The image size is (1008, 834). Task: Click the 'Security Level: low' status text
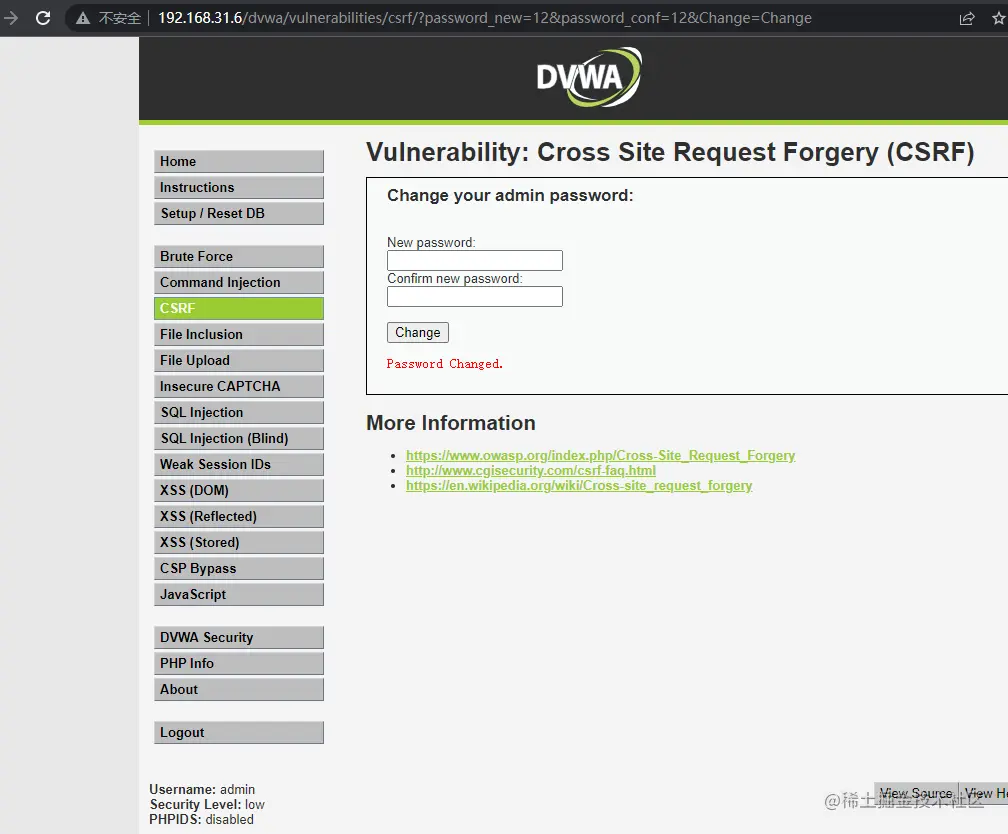(x=207, y=804)
